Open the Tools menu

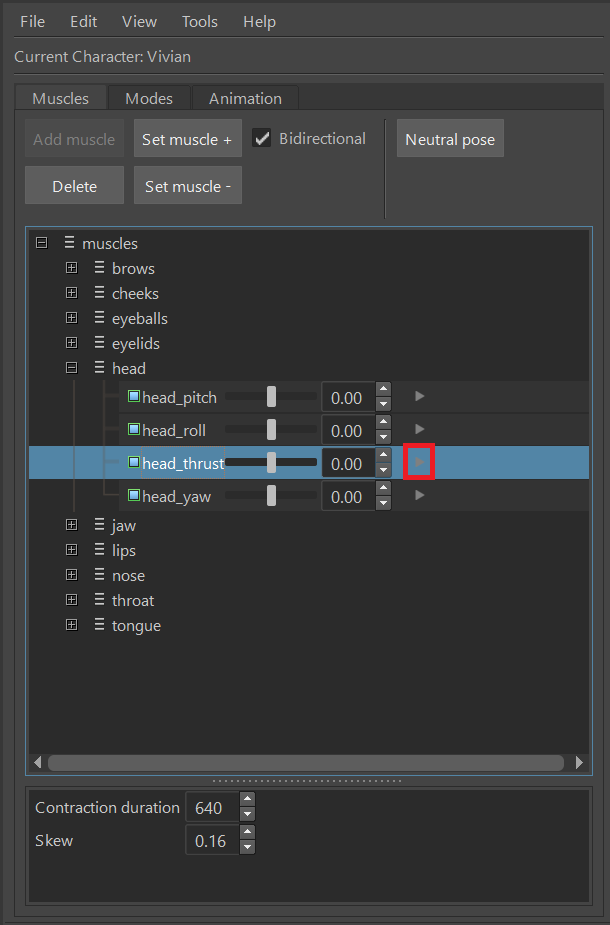(x=198, y=21)
